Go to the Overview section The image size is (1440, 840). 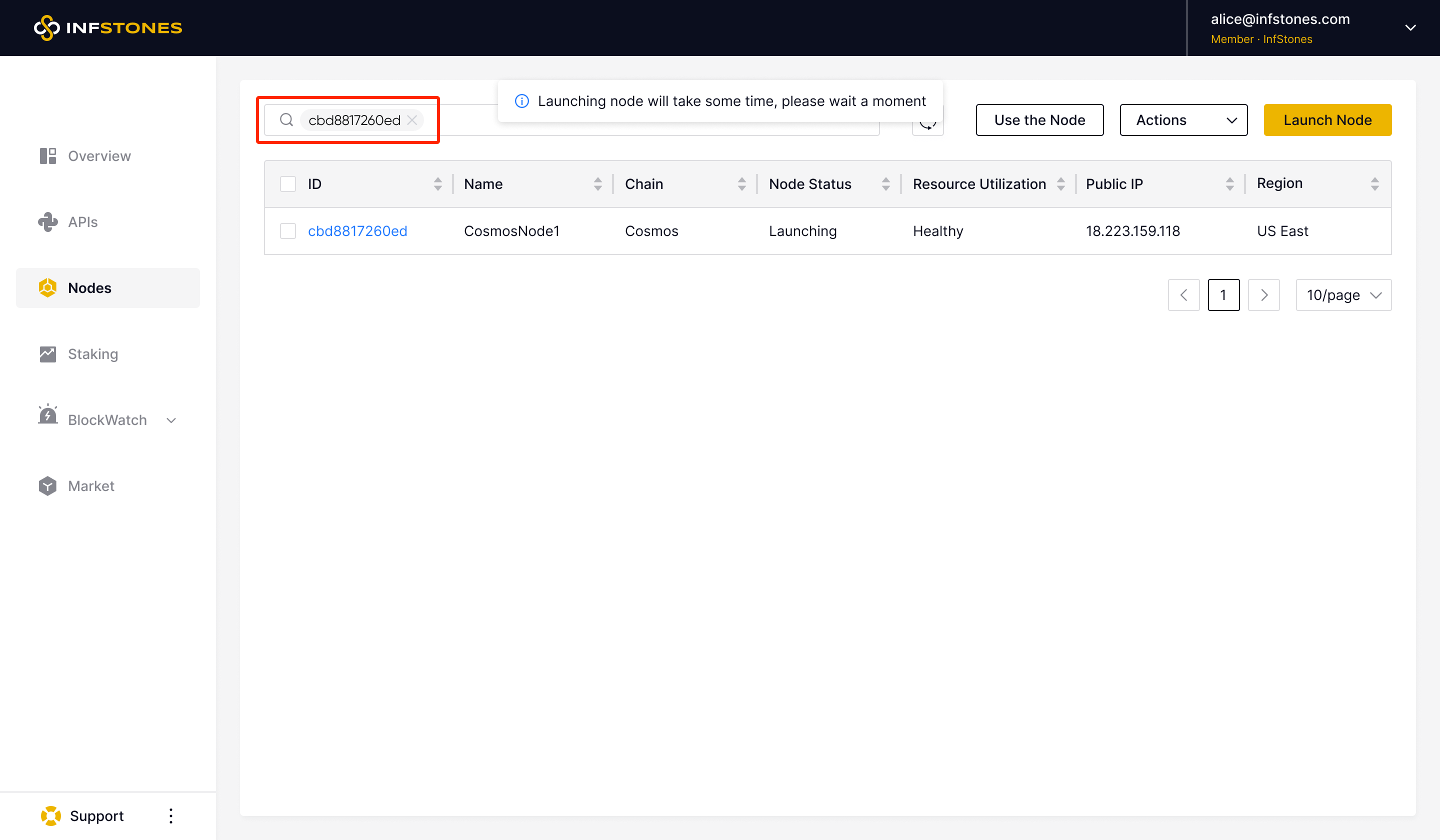[x=98, y=156]
